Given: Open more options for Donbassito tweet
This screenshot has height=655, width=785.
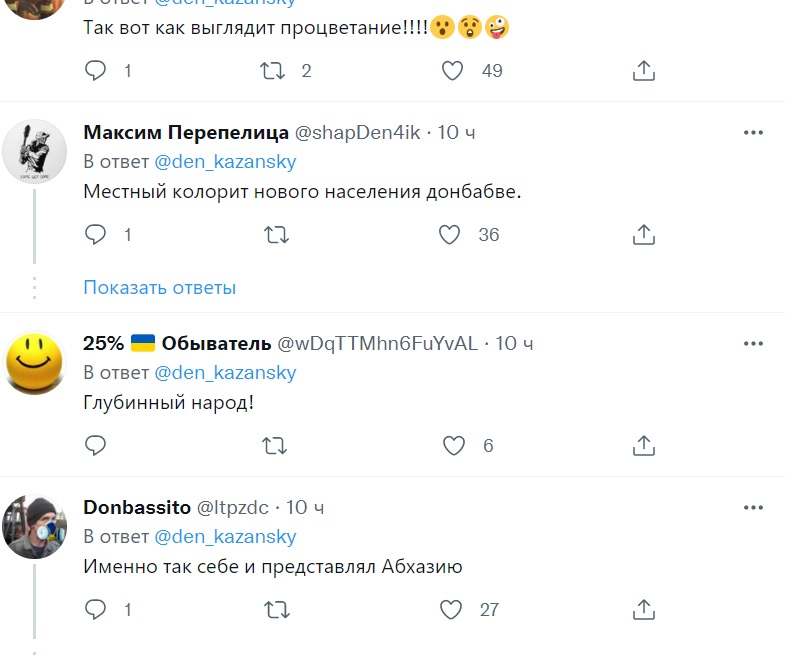Looking at the screenshot, I should pos(753,507).
